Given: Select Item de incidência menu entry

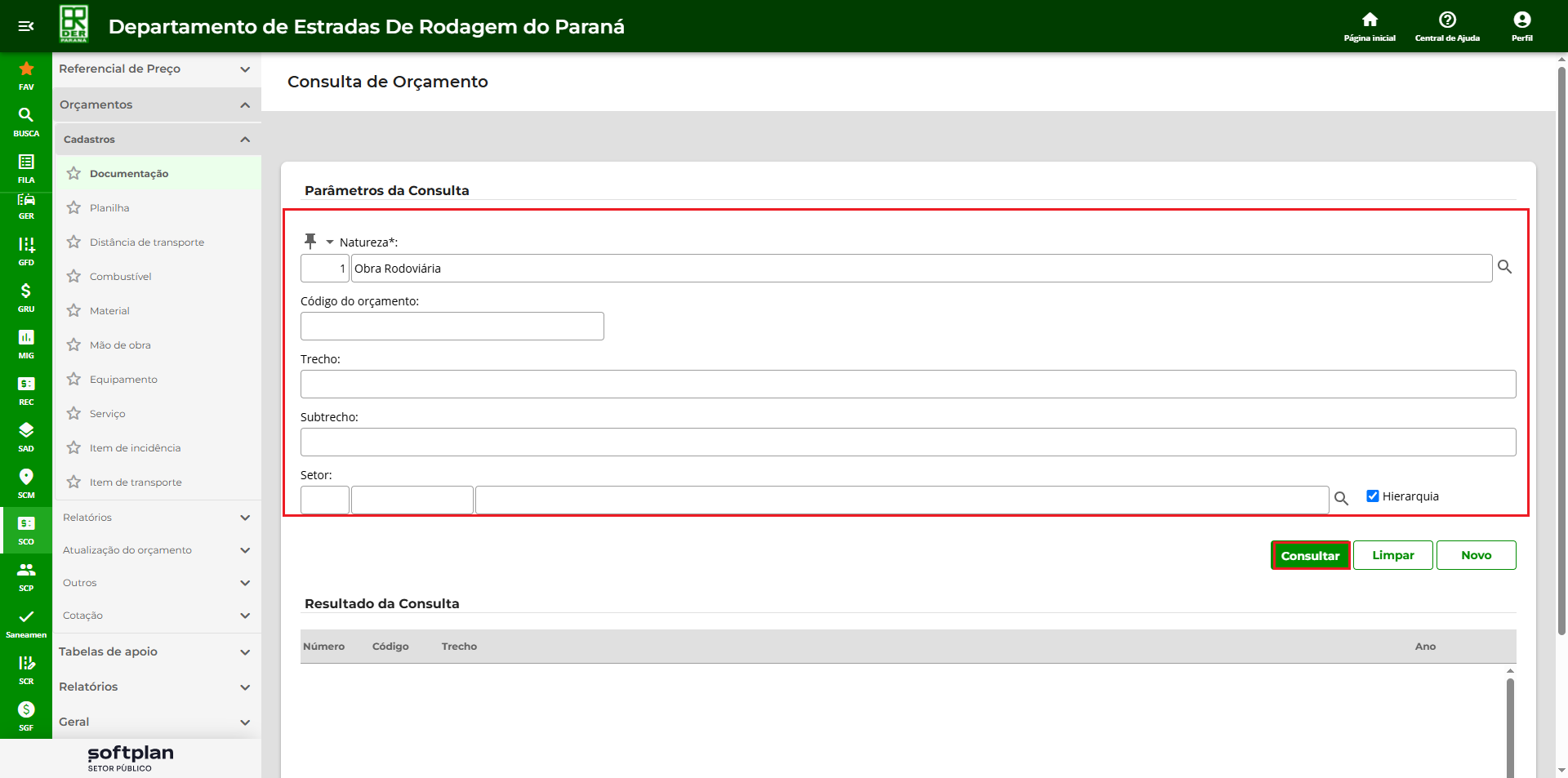Looking at the screenshot, I should [x=135, y=448].
